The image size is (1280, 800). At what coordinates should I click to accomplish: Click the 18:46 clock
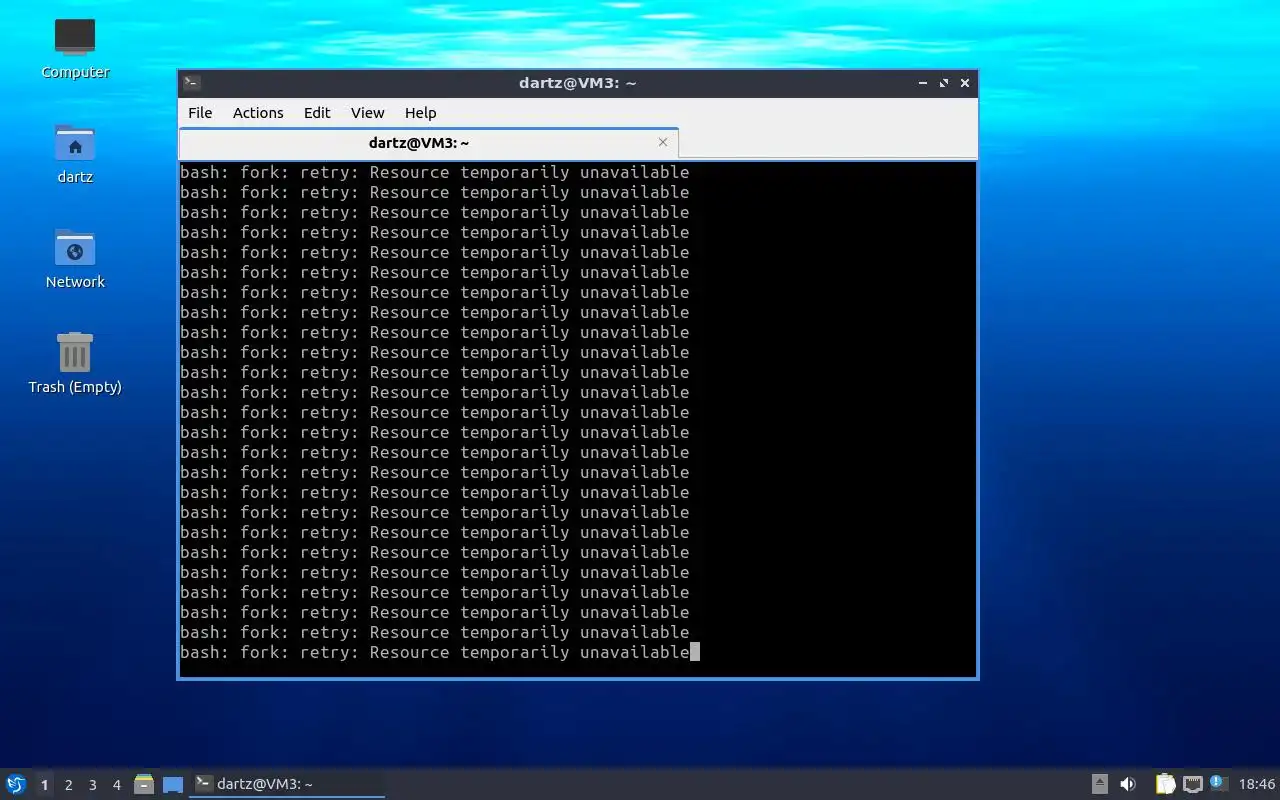1257,784
